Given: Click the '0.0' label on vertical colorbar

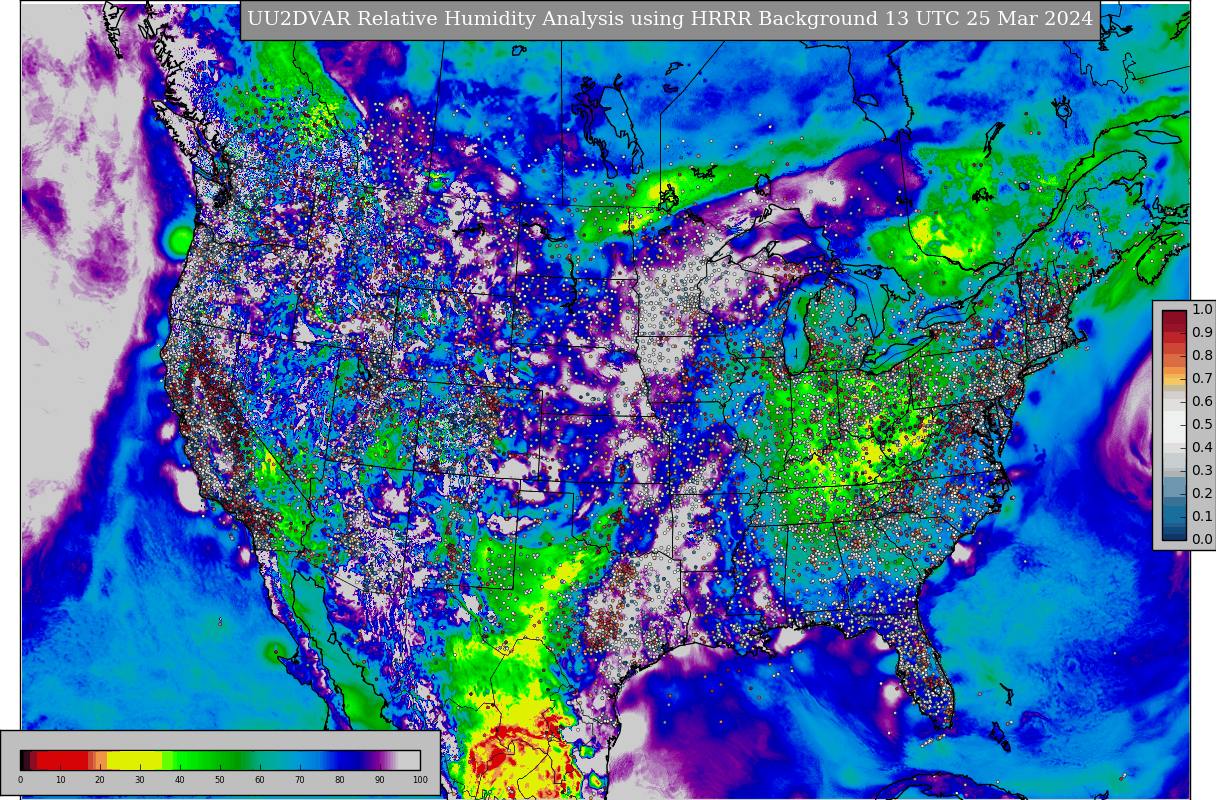Looking at the screenshot, I should point(1202,540).
